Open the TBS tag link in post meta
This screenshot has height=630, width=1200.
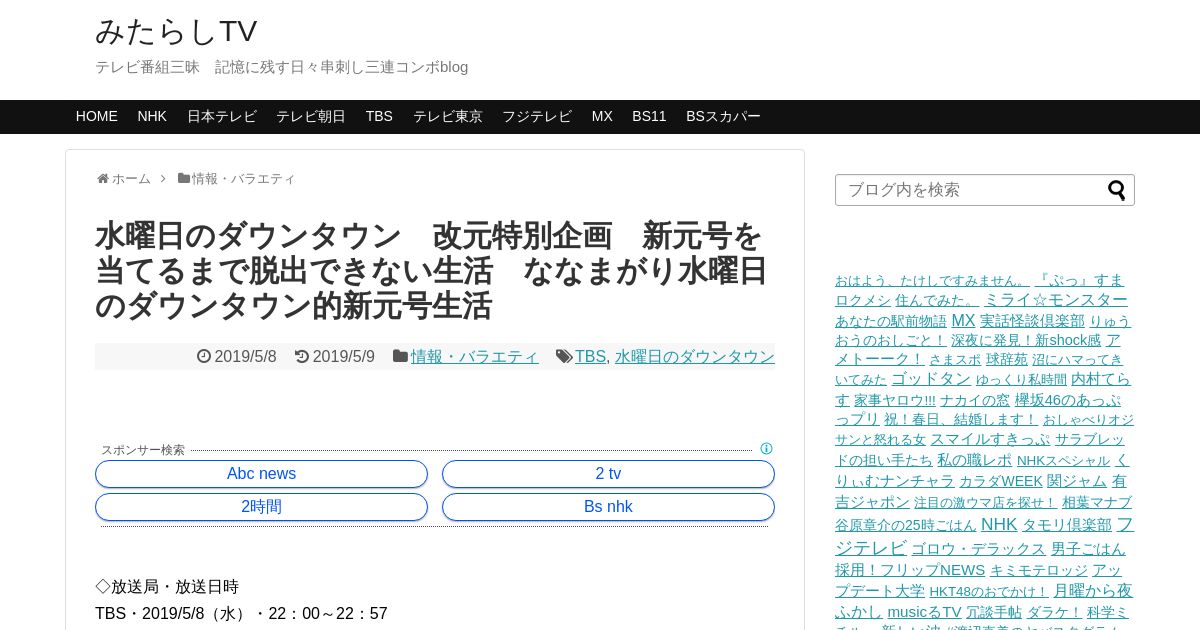pos(590,356)
